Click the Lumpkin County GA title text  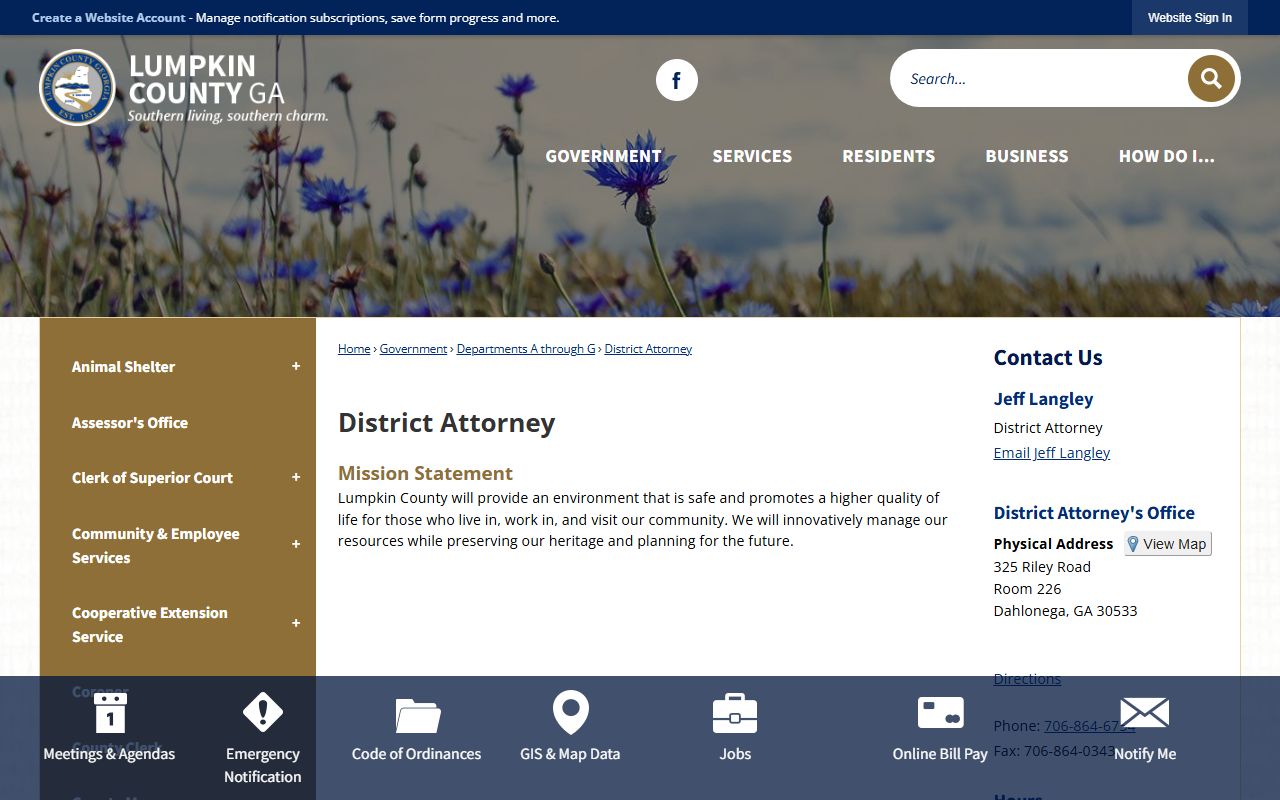207,80
